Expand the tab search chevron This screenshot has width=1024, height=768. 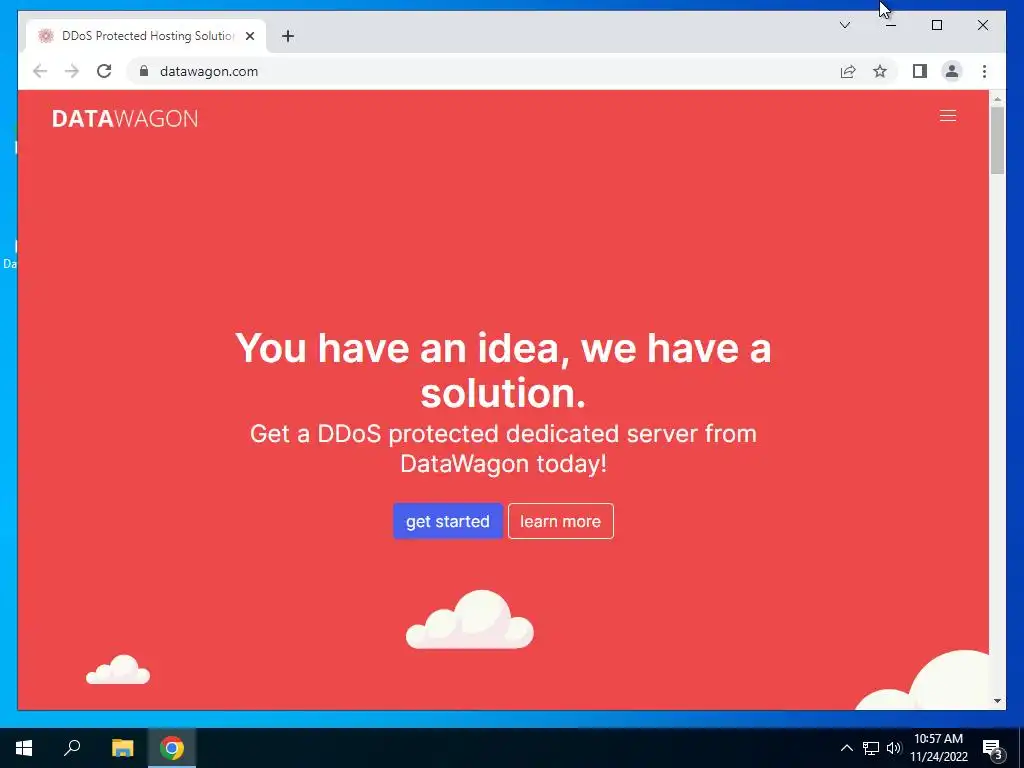tap(844, 25)
